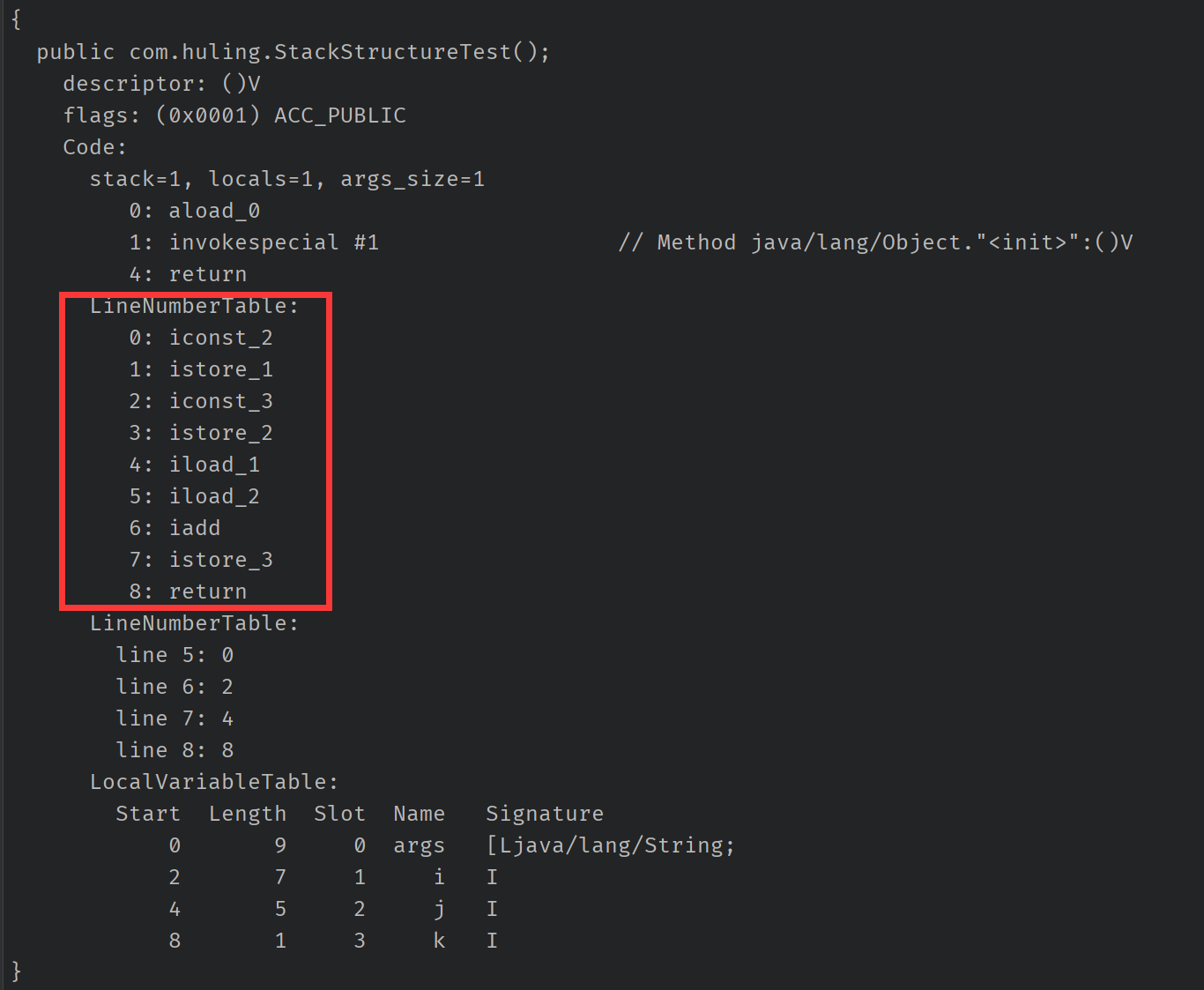Click the ACC_PUBLIC flags text
Screen dimensions: 1204x990
point(340,115)
